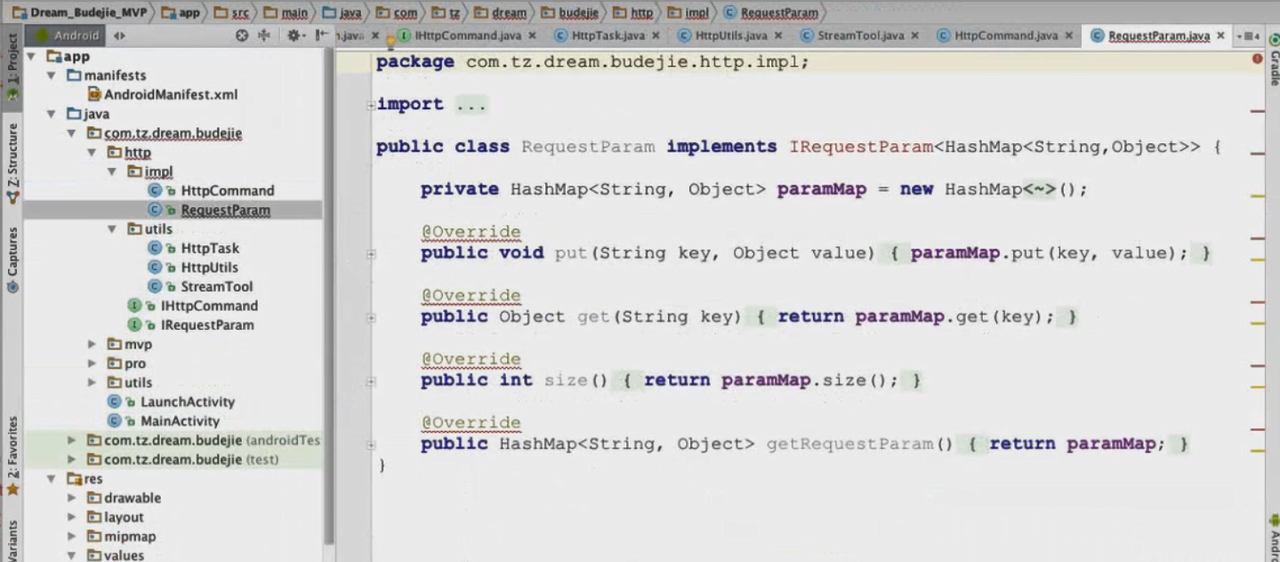Viewport: 1280px width, 562px height.
Task: Close the RequestParam.java tab
Action: click(x=1221, y=35)
